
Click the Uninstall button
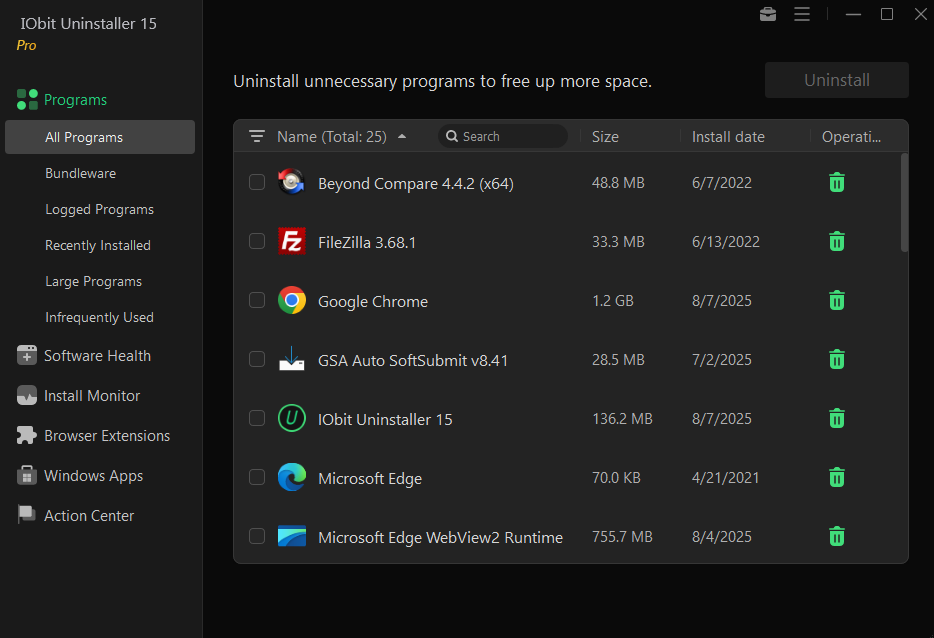tap(836, 80)
